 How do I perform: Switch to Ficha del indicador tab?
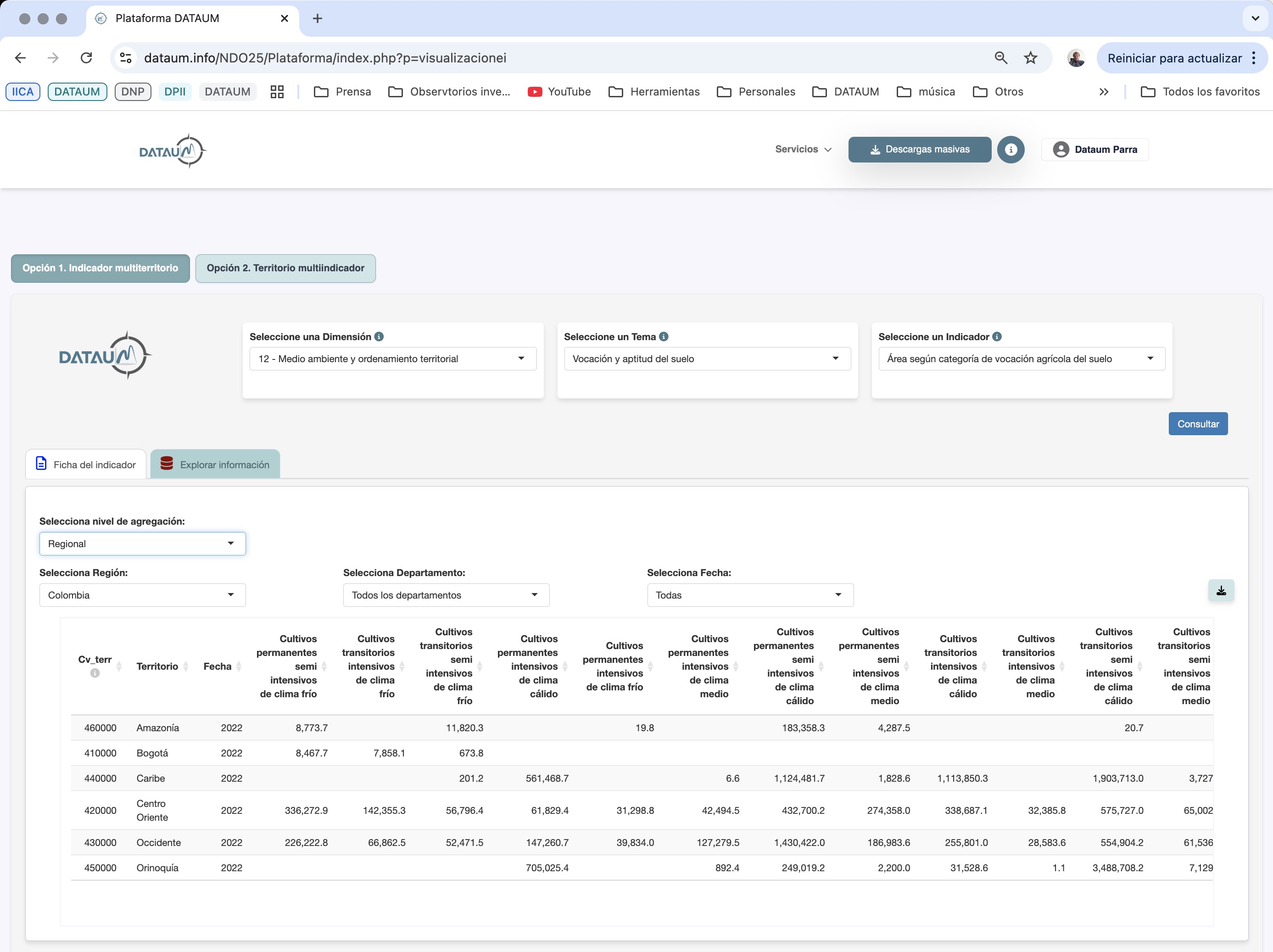86,465
